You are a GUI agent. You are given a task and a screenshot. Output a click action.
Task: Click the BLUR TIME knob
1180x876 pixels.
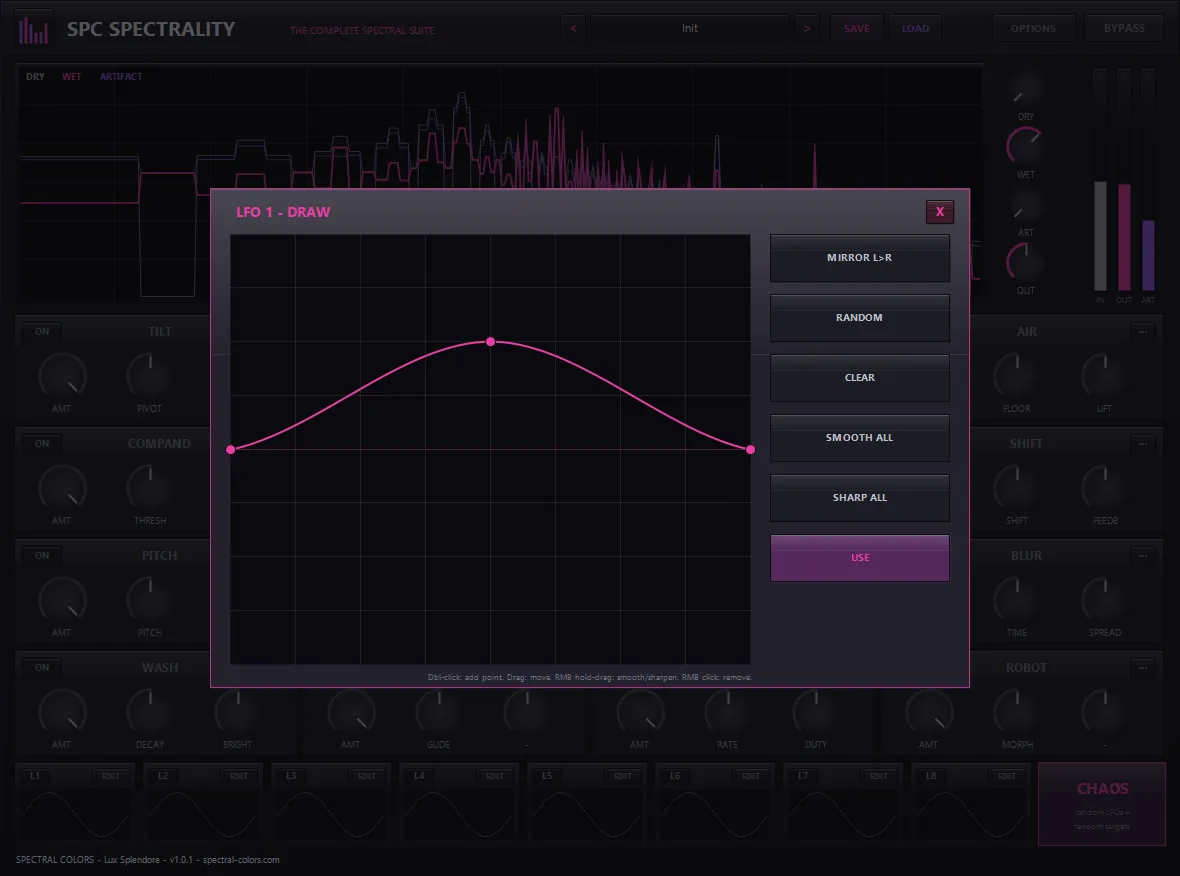tap(1017, 601)
